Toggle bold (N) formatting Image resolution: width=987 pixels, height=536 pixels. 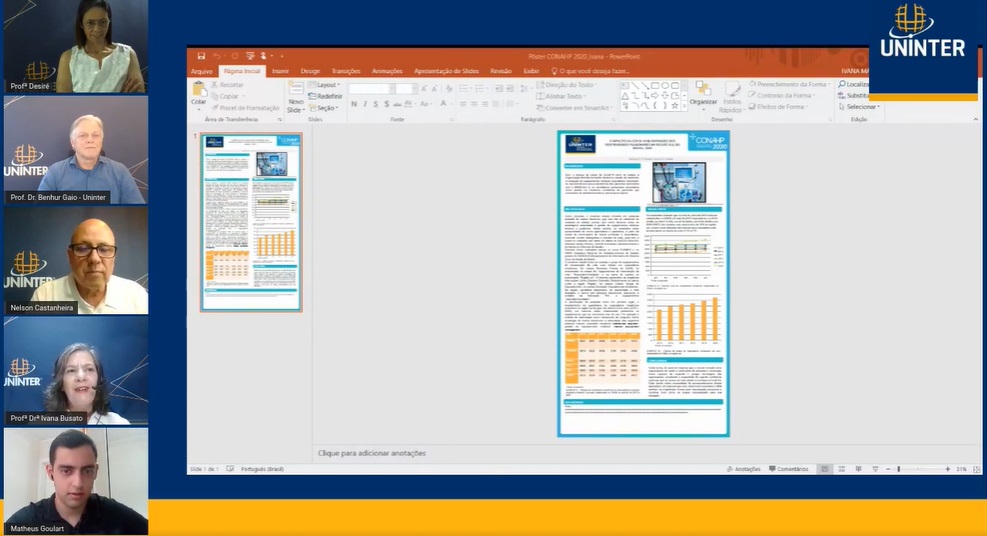(353, 104)
